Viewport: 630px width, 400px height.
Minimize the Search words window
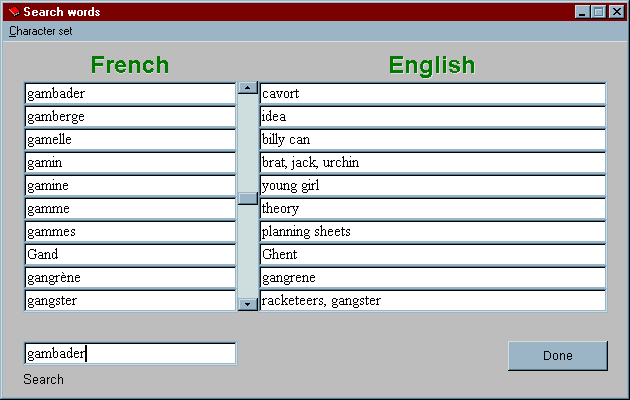click(583, 12)
